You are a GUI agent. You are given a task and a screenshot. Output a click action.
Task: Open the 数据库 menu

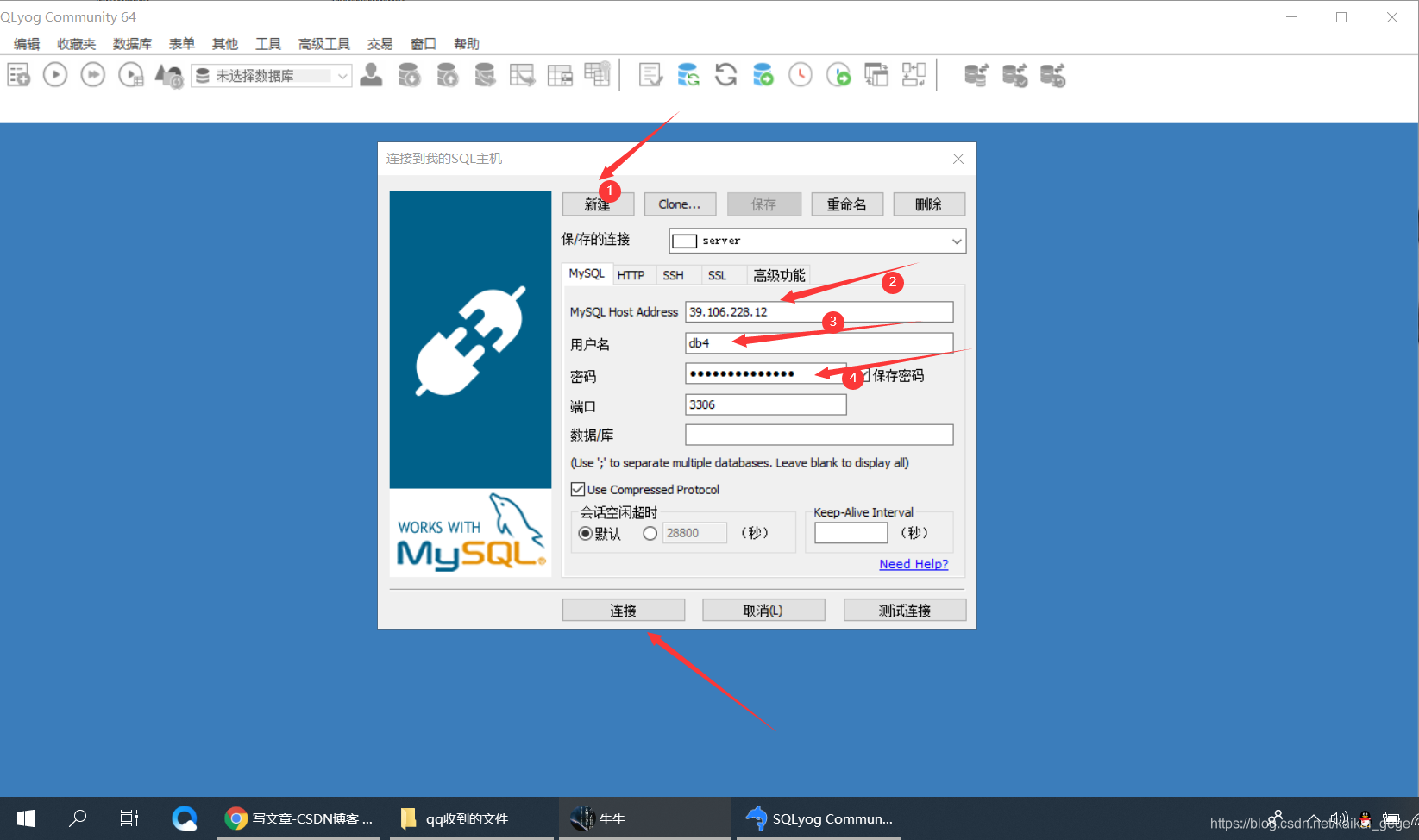click(132, 44)
